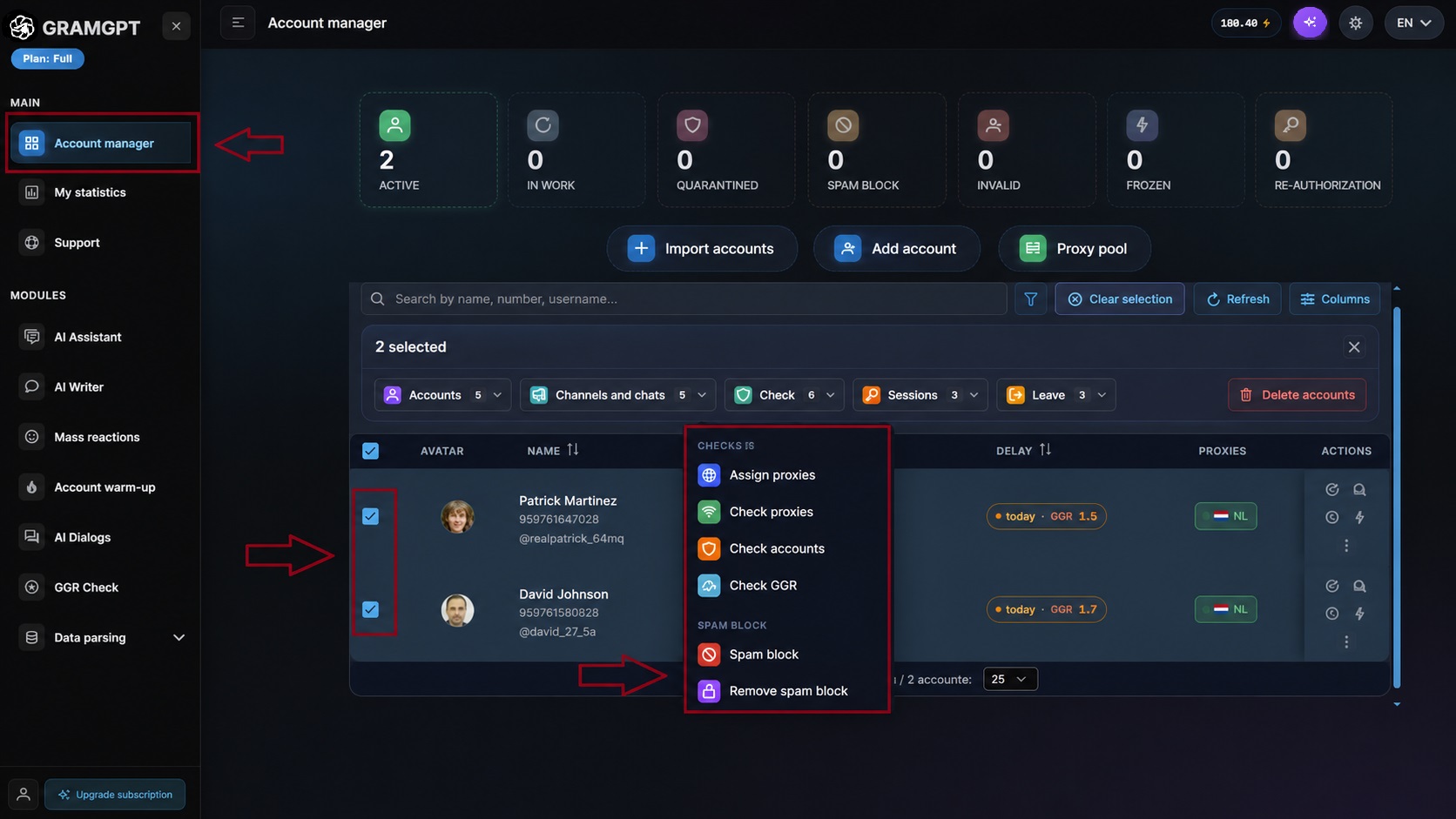Image resolution: width=1456 pixels, height=819 pixels.
Task: Click Import accounts button
Action: (702, 249)
